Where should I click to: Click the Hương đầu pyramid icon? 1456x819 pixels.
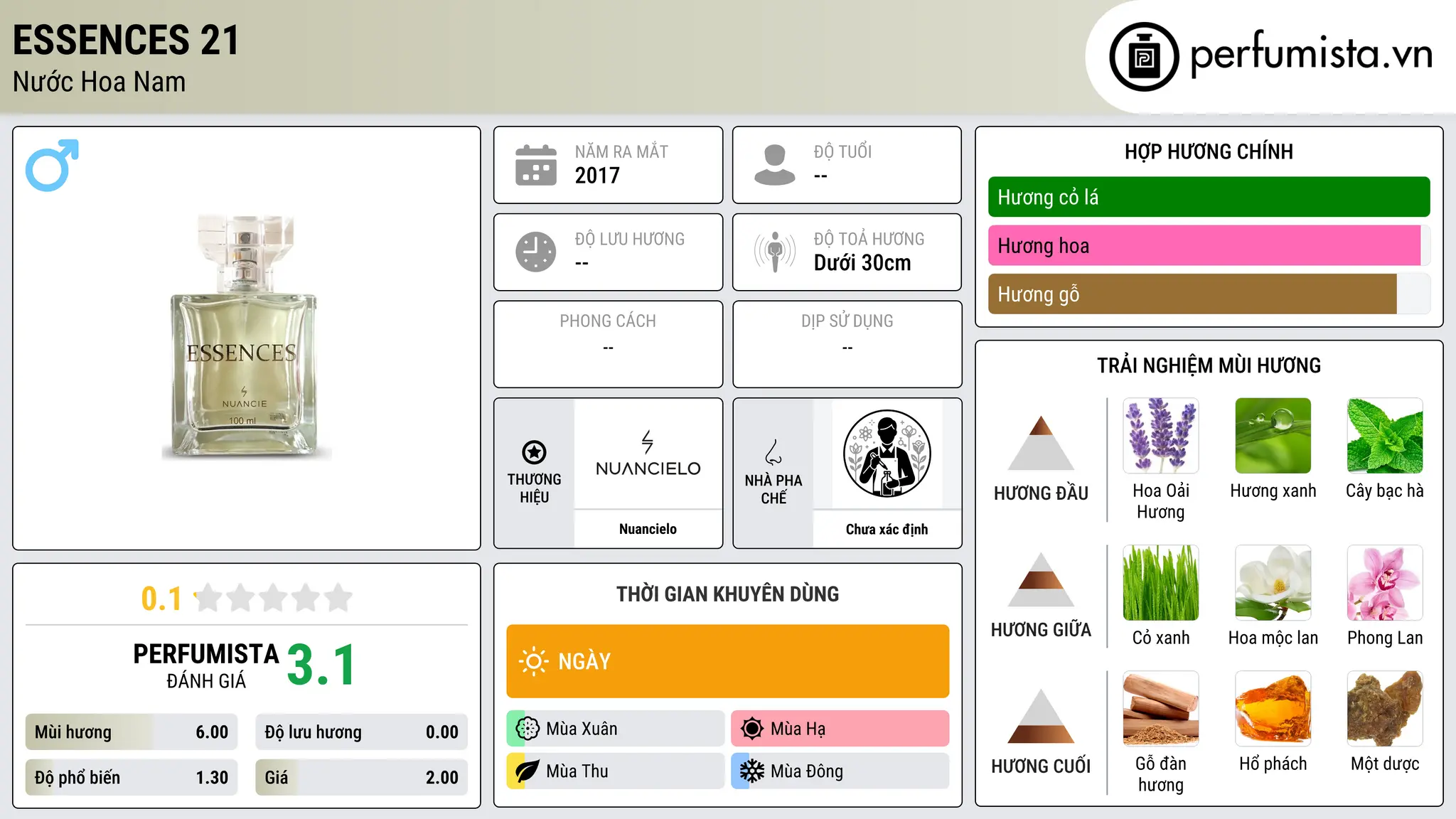[1042, 443]
